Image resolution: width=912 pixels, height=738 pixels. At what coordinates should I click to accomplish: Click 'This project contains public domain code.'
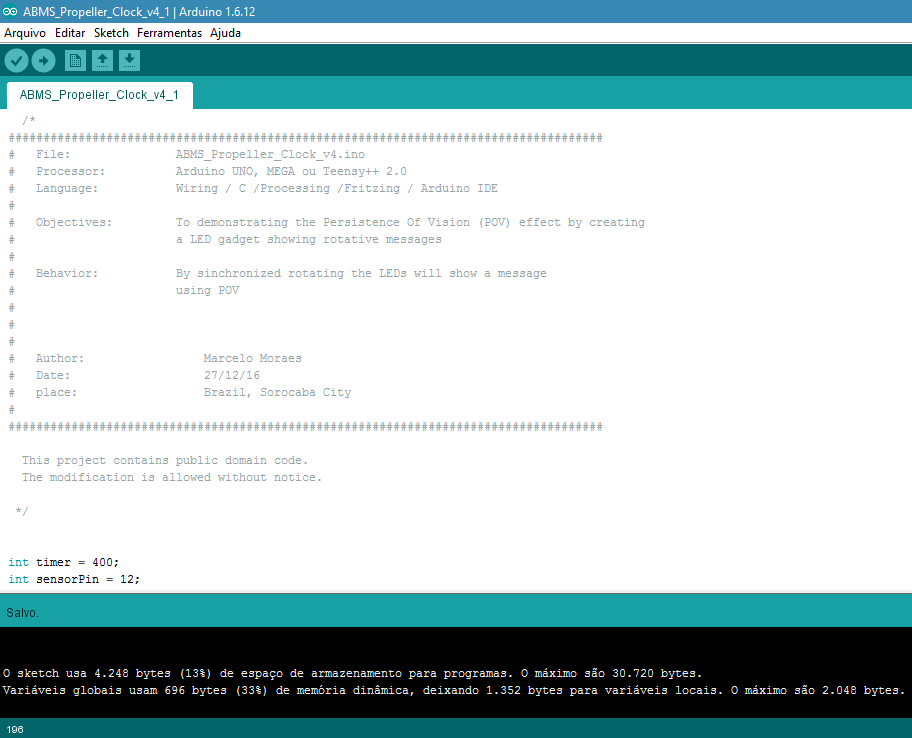click(165, 460)
